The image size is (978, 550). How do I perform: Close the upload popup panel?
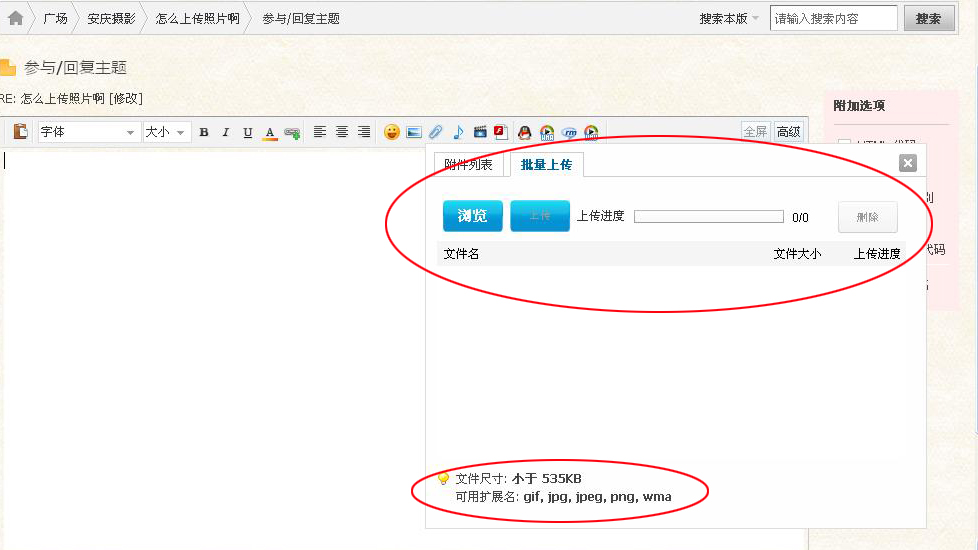tap(907, 163)
